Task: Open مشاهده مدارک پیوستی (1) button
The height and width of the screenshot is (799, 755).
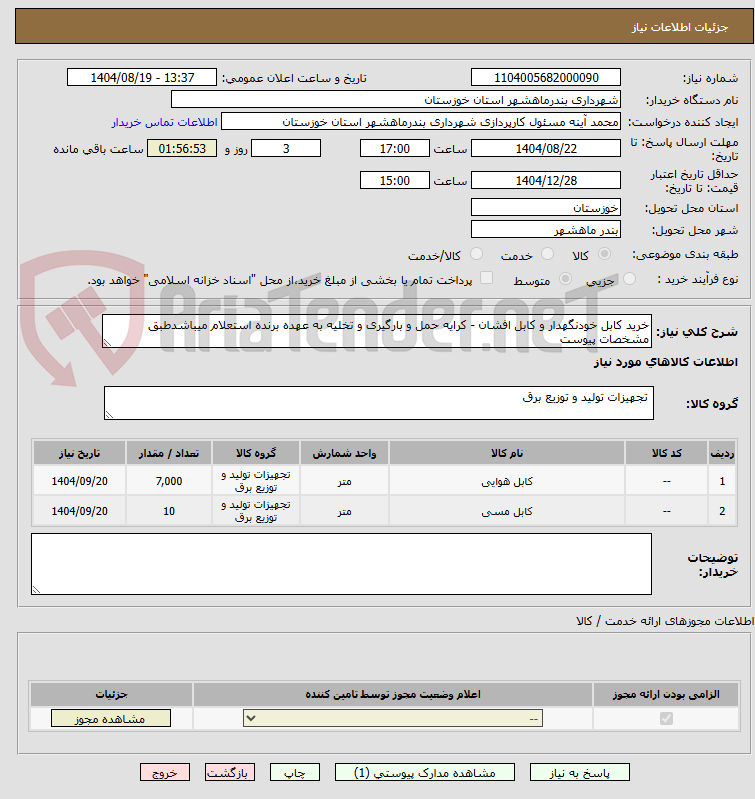Action: [x=424, y=772]
